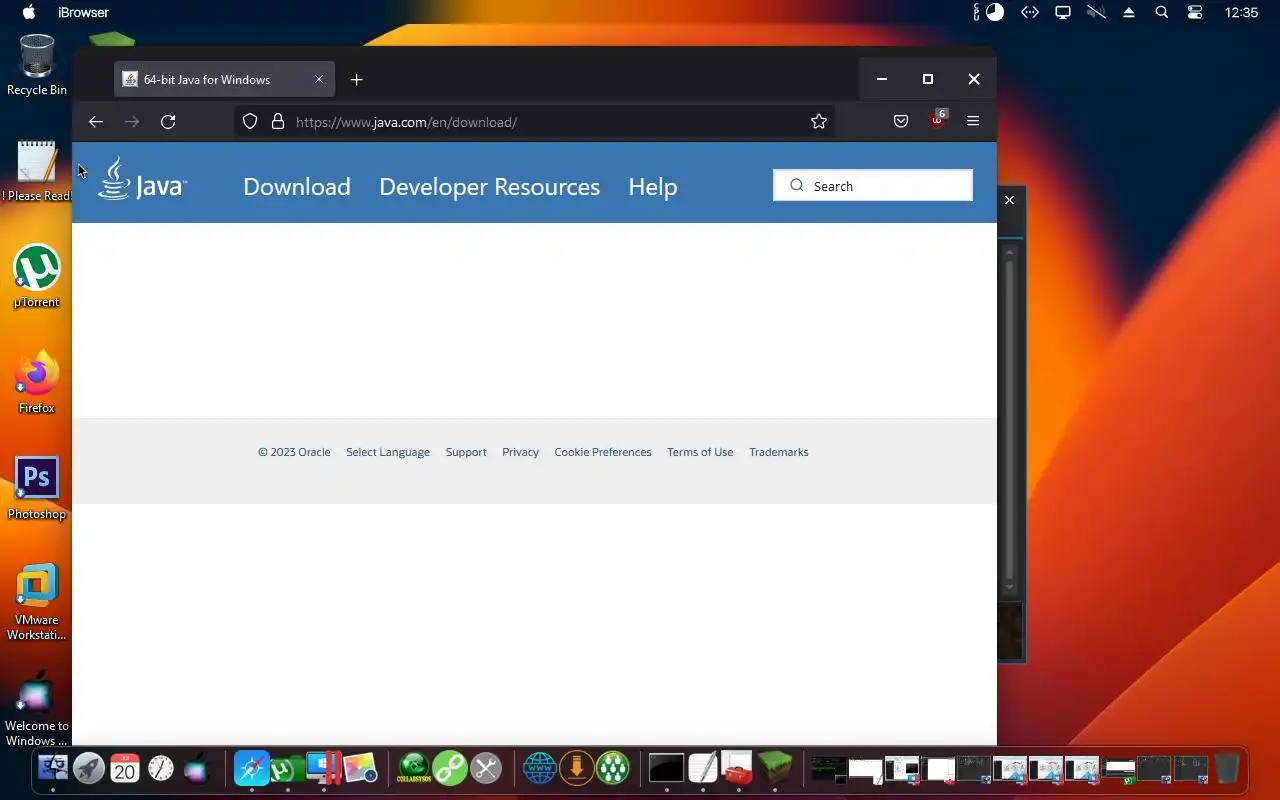1280x800 pixels.
Task: Click the display monitor menu bar icon
Action: tap(1063, 12)
